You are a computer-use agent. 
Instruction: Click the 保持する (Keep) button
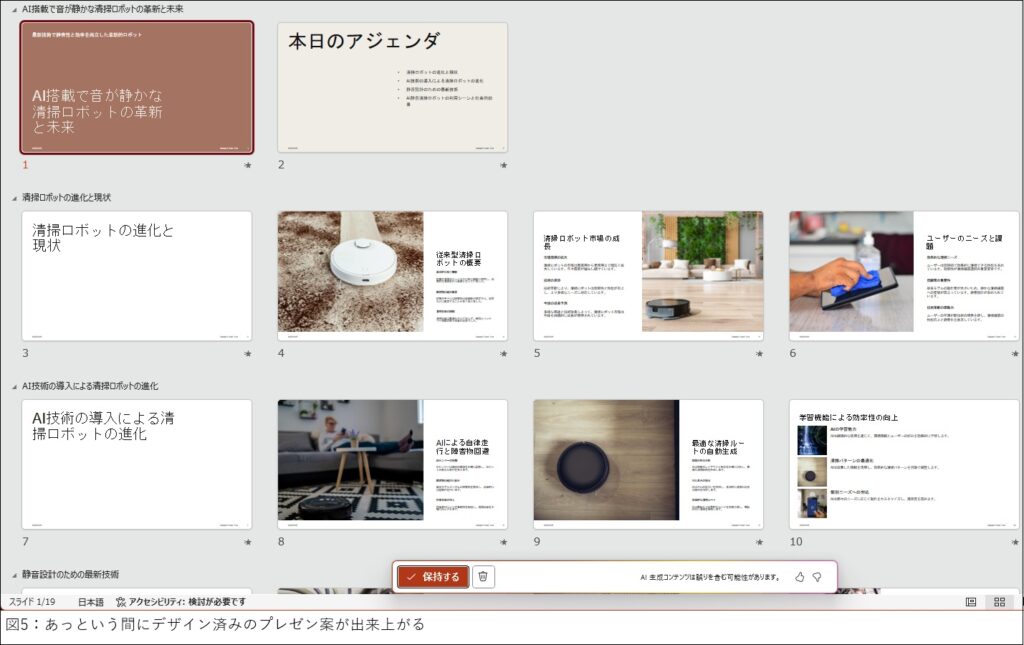tap(432, 577)
